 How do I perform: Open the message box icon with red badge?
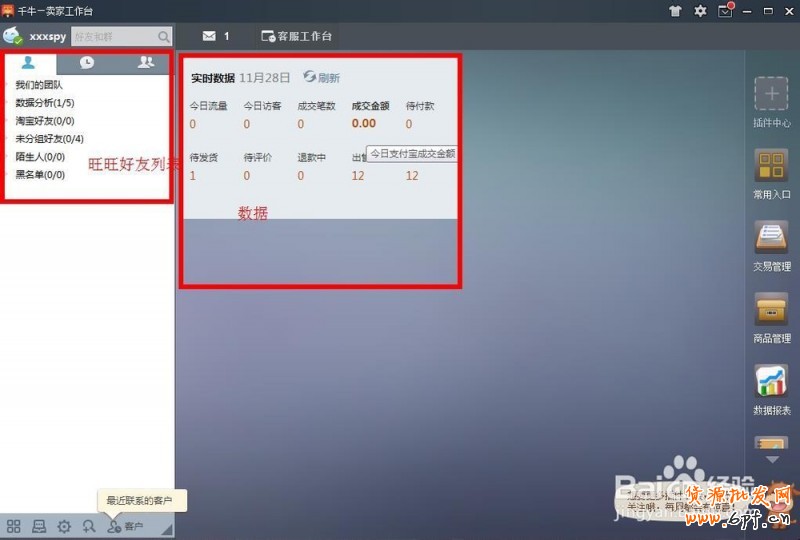pyautogui.click(x=725, y=10)
